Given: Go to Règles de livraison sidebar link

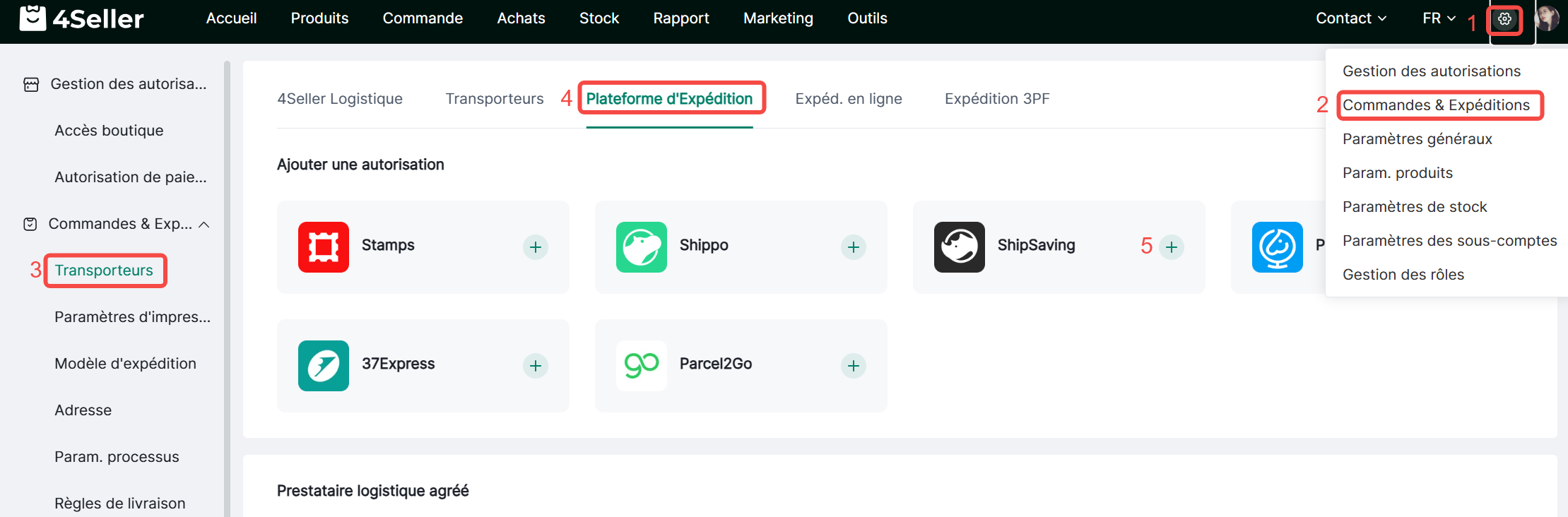Looking at the screenshot, I should click(x=120, y=504).
